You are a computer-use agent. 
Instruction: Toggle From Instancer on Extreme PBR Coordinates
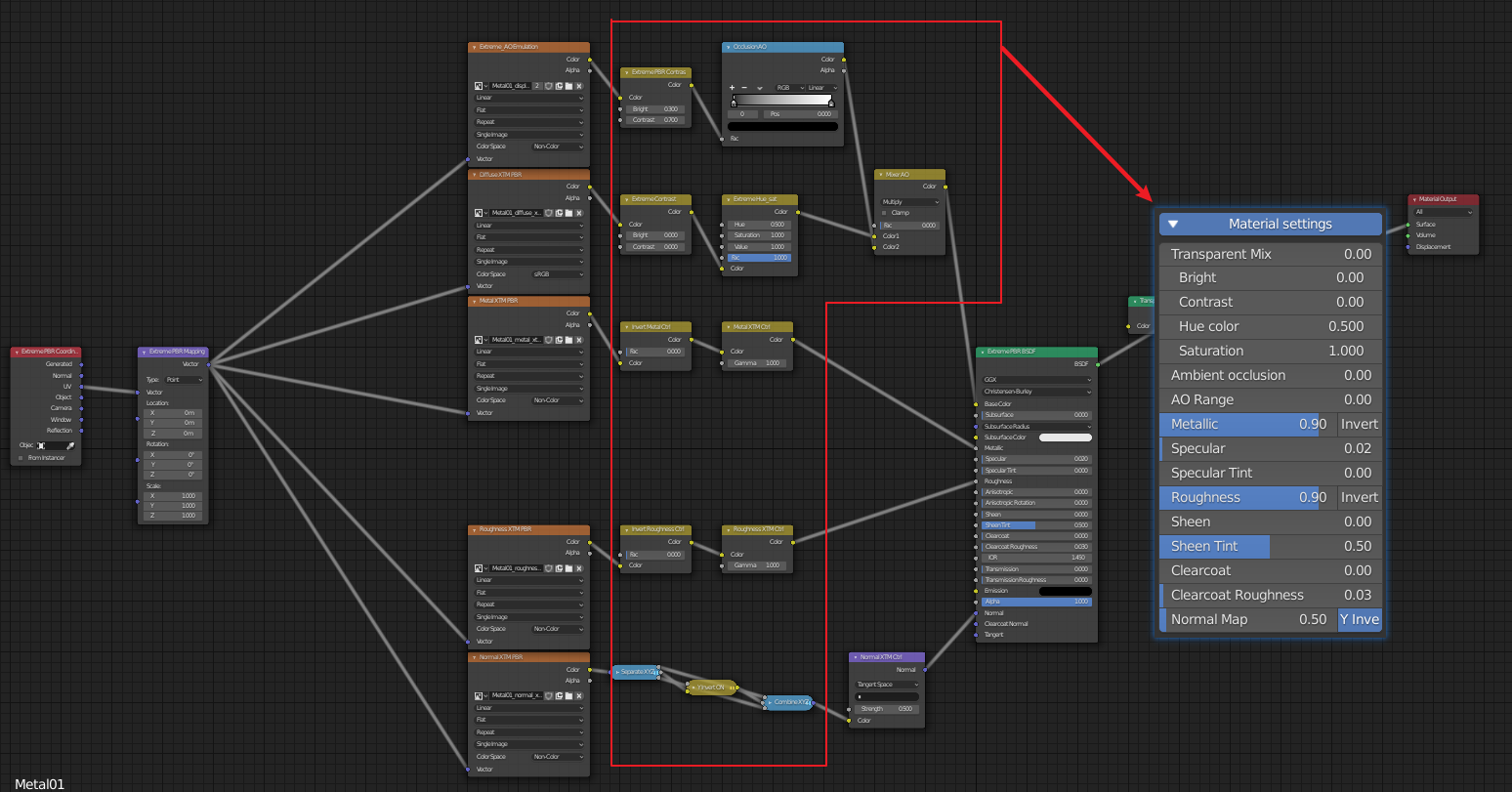(21, 458)
